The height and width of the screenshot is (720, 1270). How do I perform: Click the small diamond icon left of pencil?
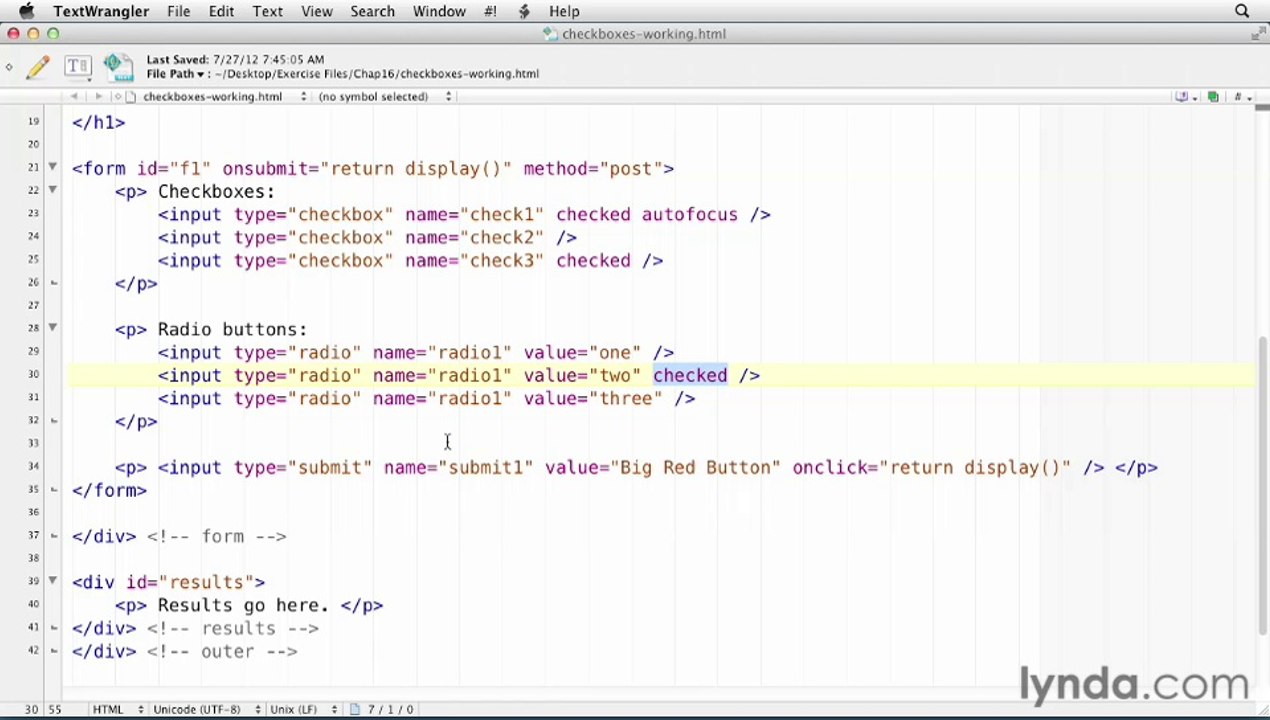pos(9,67)
